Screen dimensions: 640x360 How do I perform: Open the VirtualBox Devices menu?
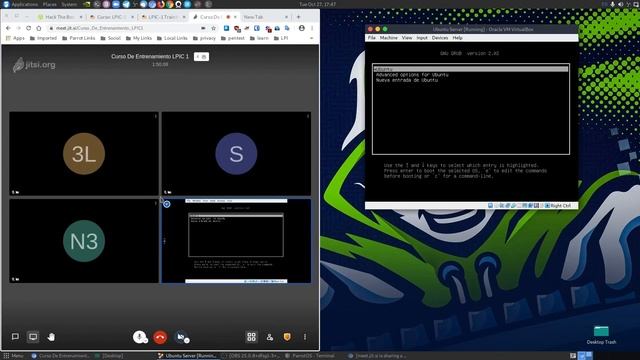point(440,38)
